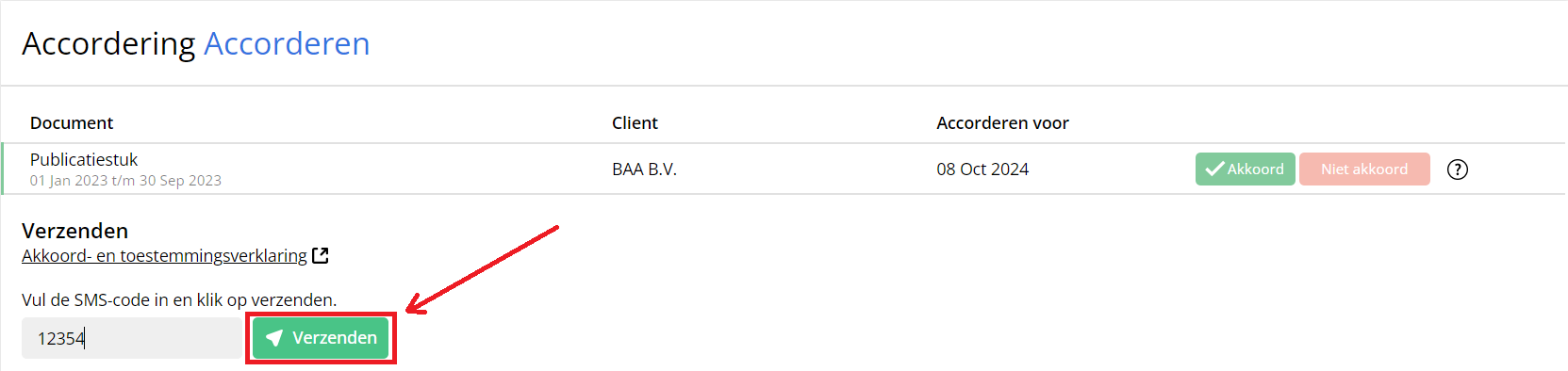Click the Accordering page title
Image resolution: width=1568 pixels, height=371 pixels.
click(x=108, y=44)
